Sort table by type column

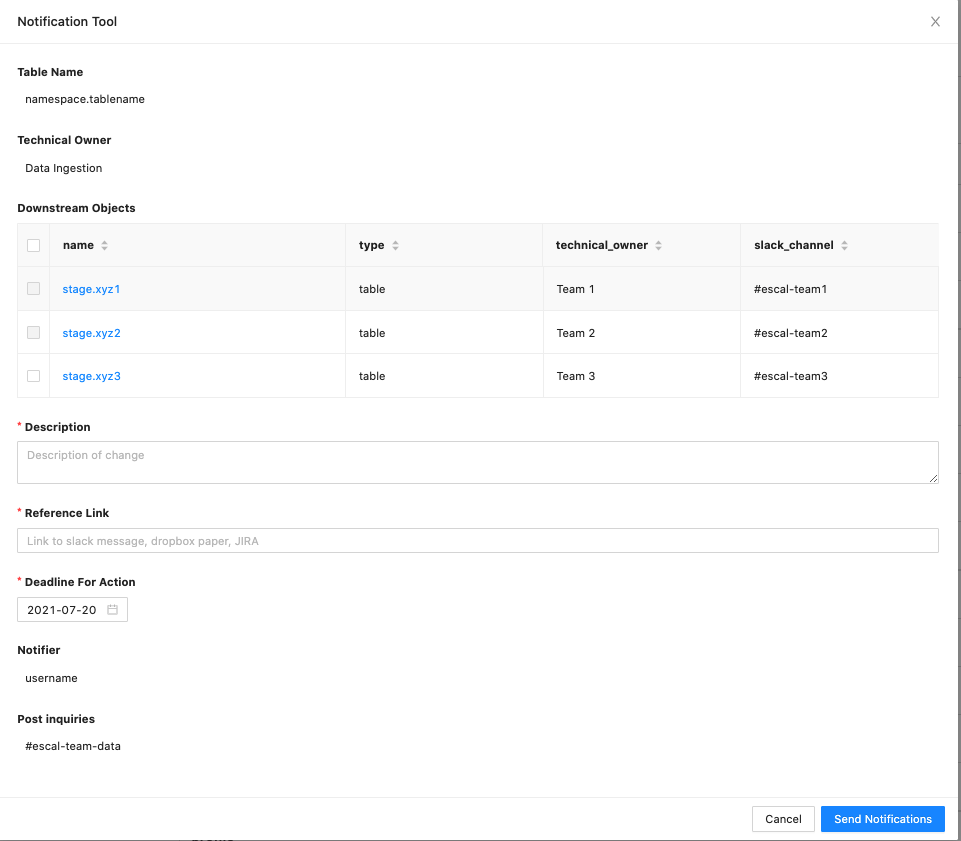(395, 246)
